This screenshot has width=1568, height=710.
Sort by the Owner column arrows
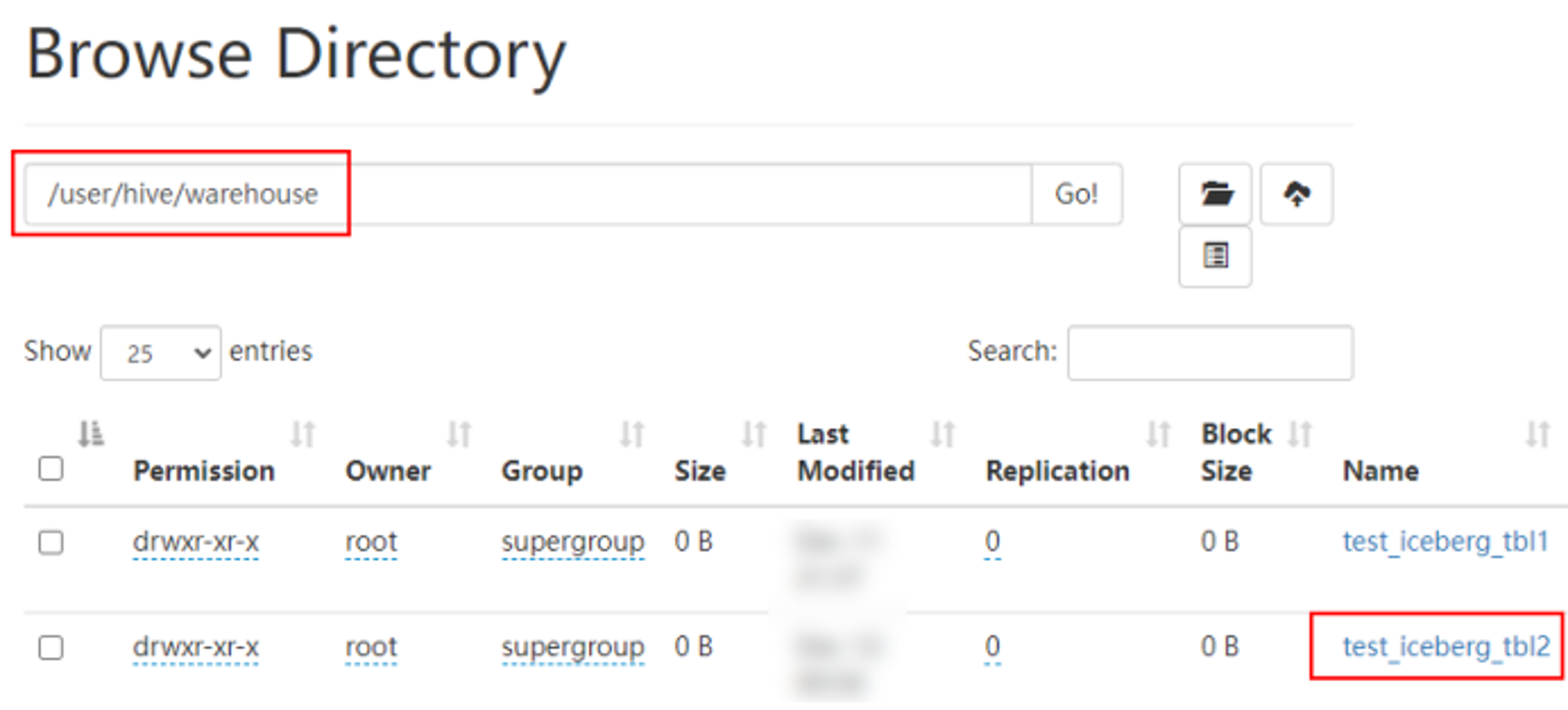click(459, 434)
